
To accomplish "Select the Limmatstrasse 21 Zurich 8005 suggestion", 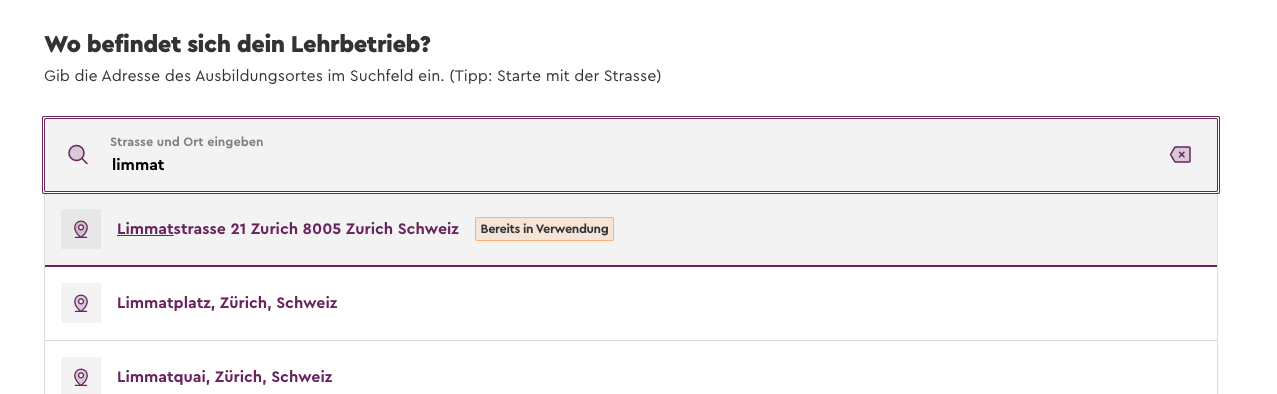I will point(631,230).
